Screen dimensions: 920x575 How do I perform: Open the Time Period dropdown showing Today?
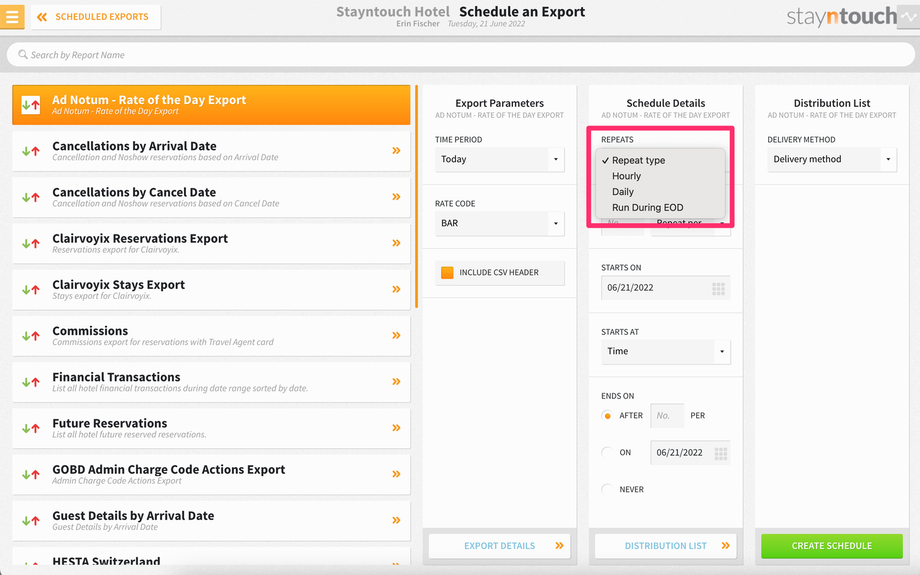pyautogui.click(x=499, y=159)
